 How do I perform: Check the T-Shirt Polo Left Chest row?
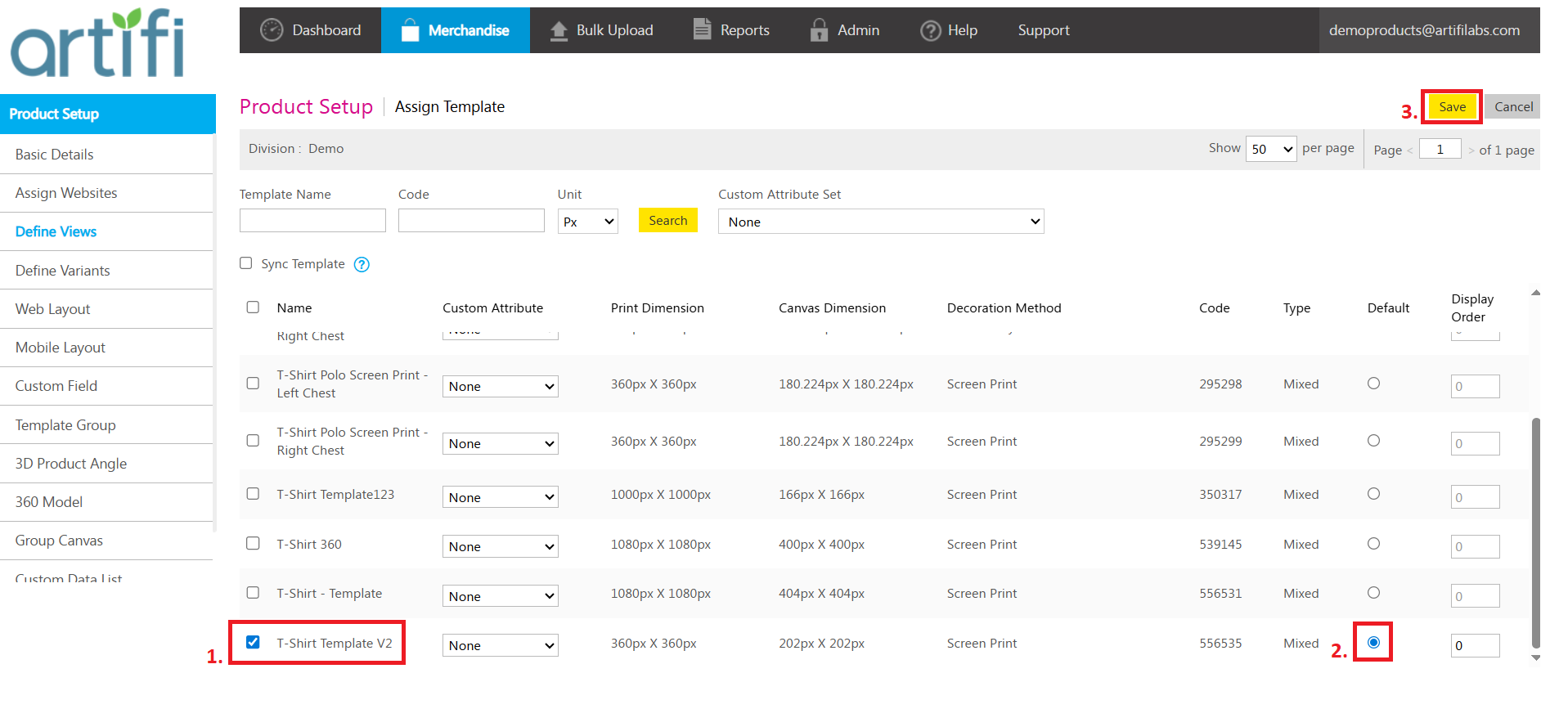pos(253,384)
